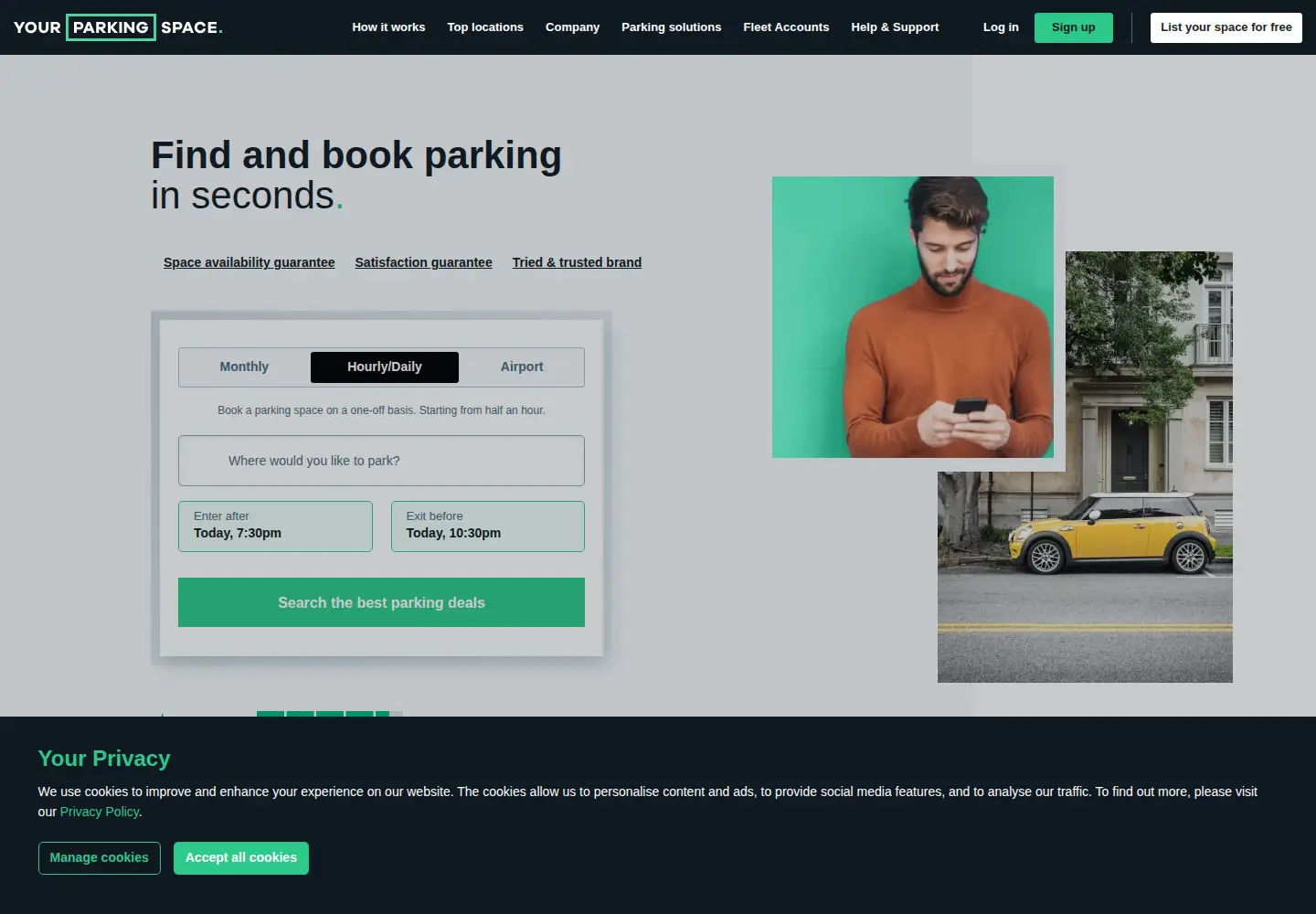Click the Manage cookies button
This screenshot has width=1316, height=914.
(99, 857)
